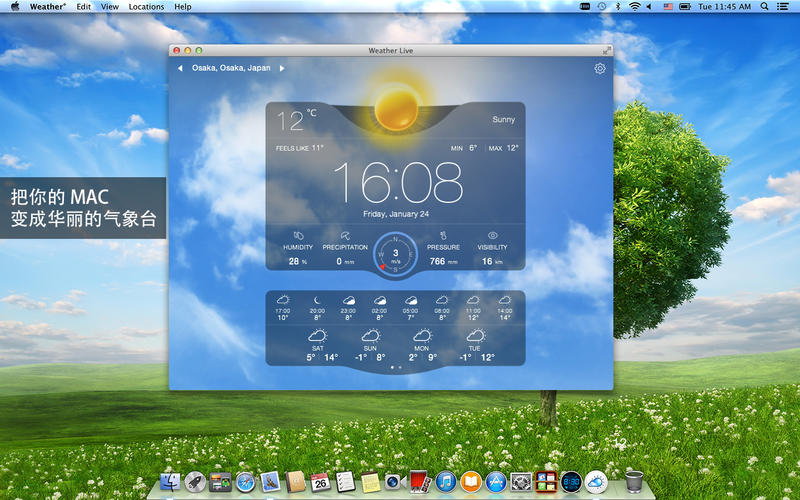Click the humidity value 28 %
The image size is (800, 500).
click(298, 261)
